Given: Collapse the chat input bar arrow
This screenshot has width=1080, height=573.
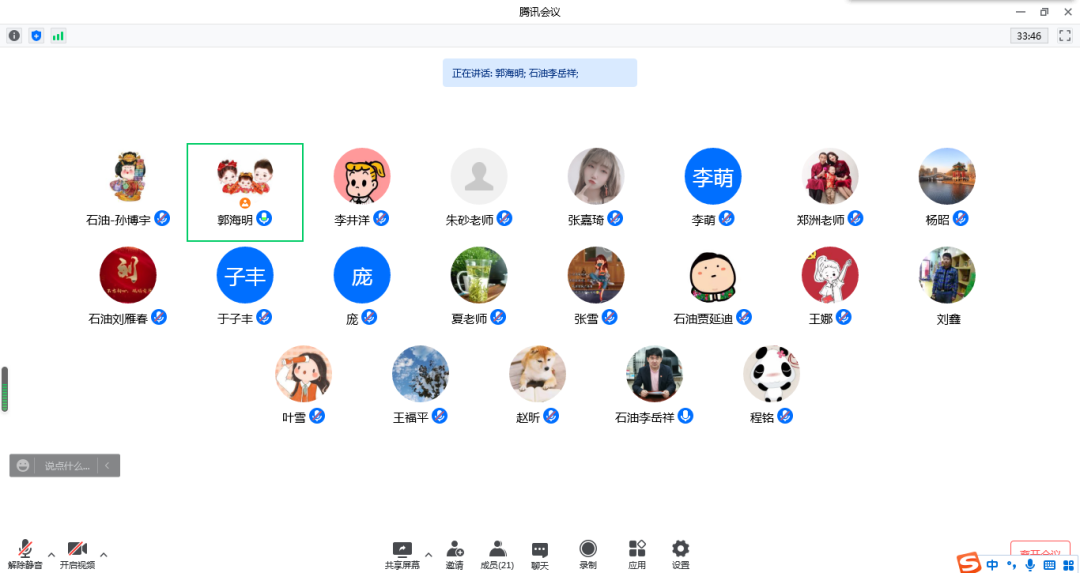Looking at the screenshot, I should click(107, 465).
